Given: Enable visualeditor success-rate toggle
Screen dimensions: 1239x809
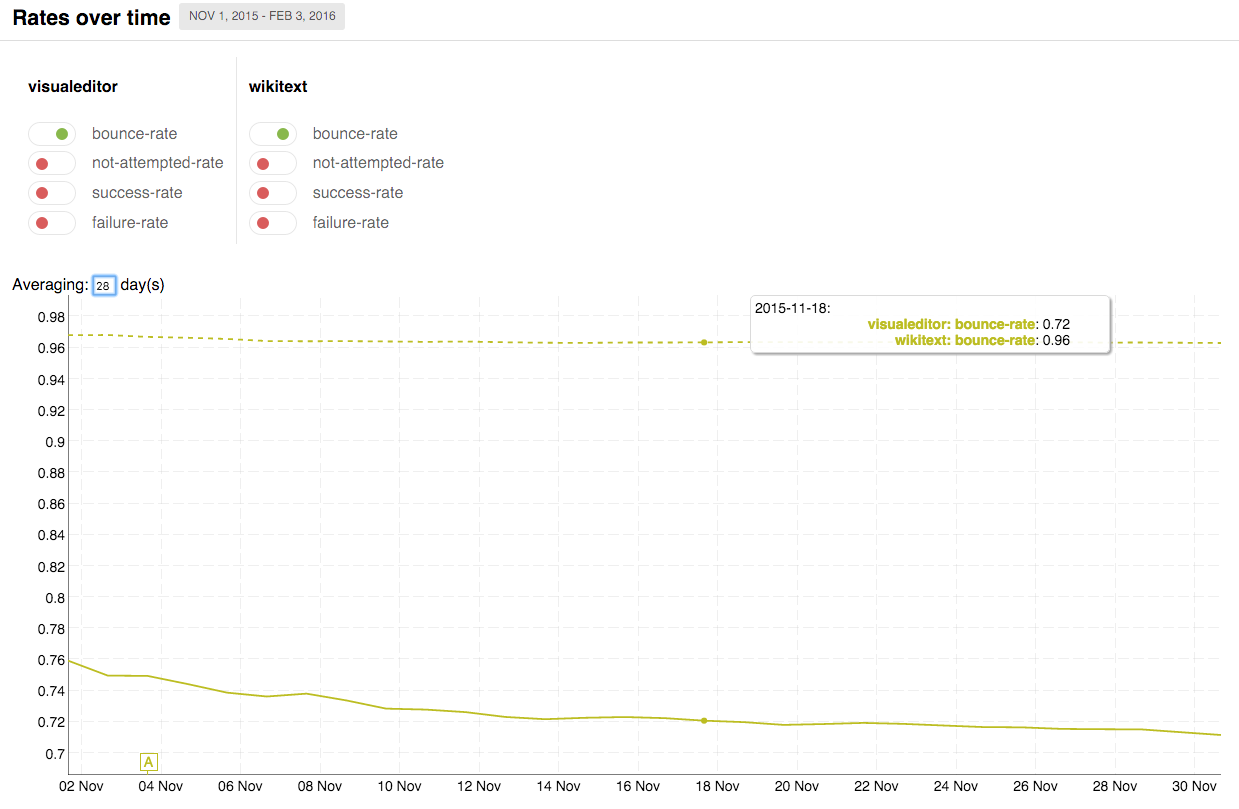Looking at the screenshot, I should click(x=52, y=193).
